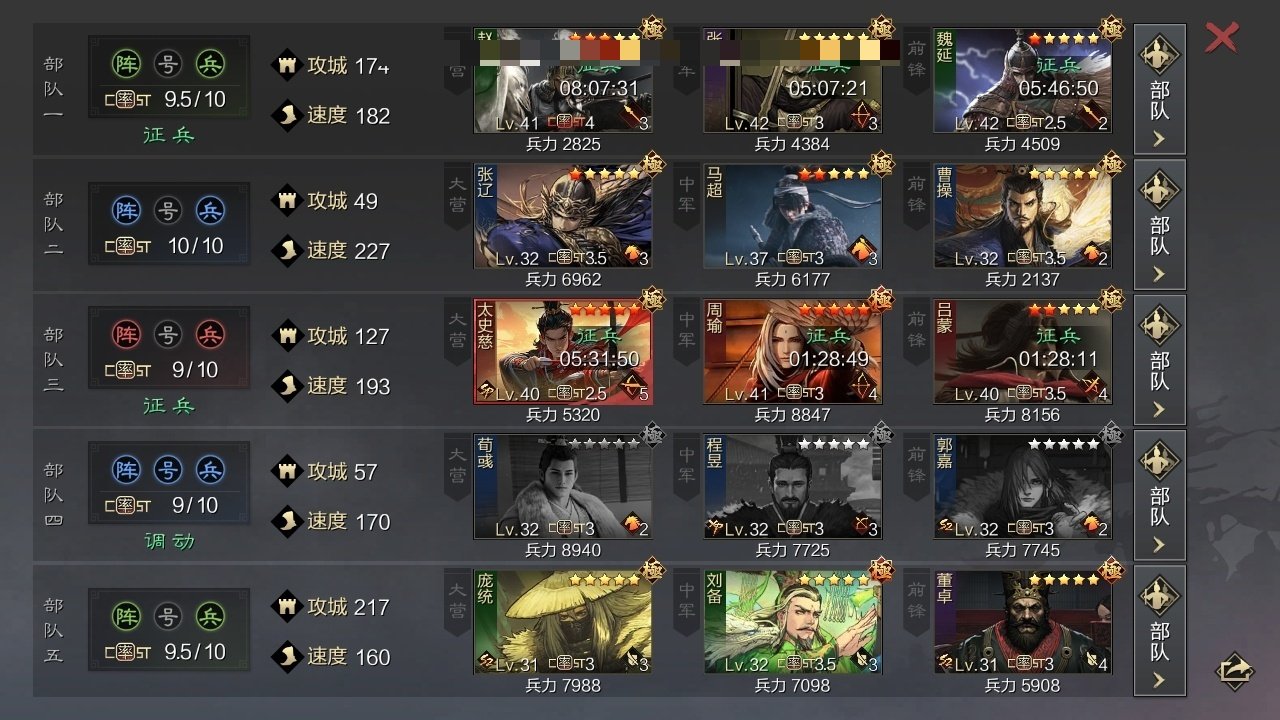Toggle the red 兵 circle in 部队三
The height and width of the screenshot is (720, 1280).
coord(210,335)
